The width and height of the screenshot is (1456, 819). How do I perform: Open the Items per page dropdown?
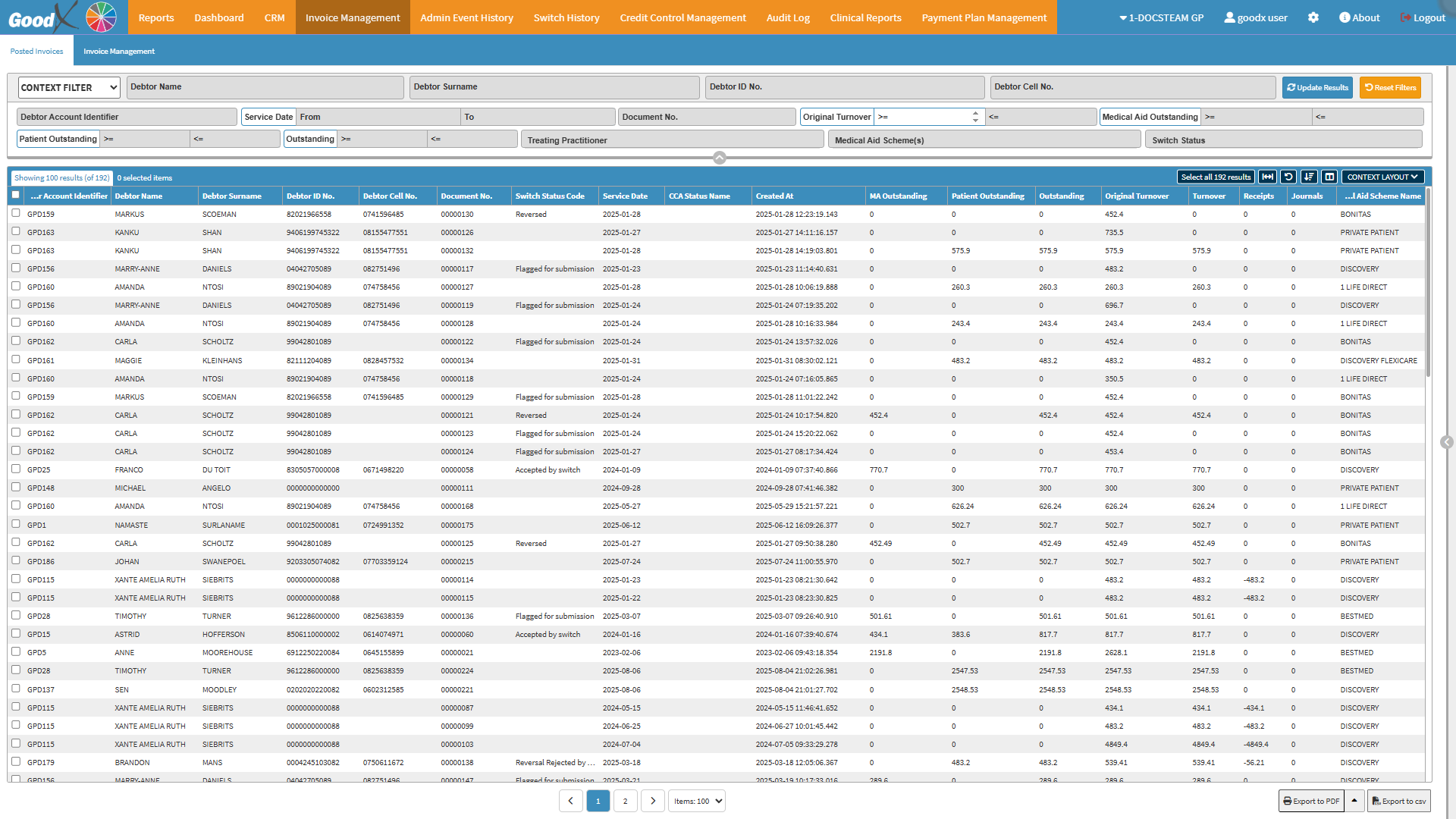pyautogui.click(x=697, y=801)
